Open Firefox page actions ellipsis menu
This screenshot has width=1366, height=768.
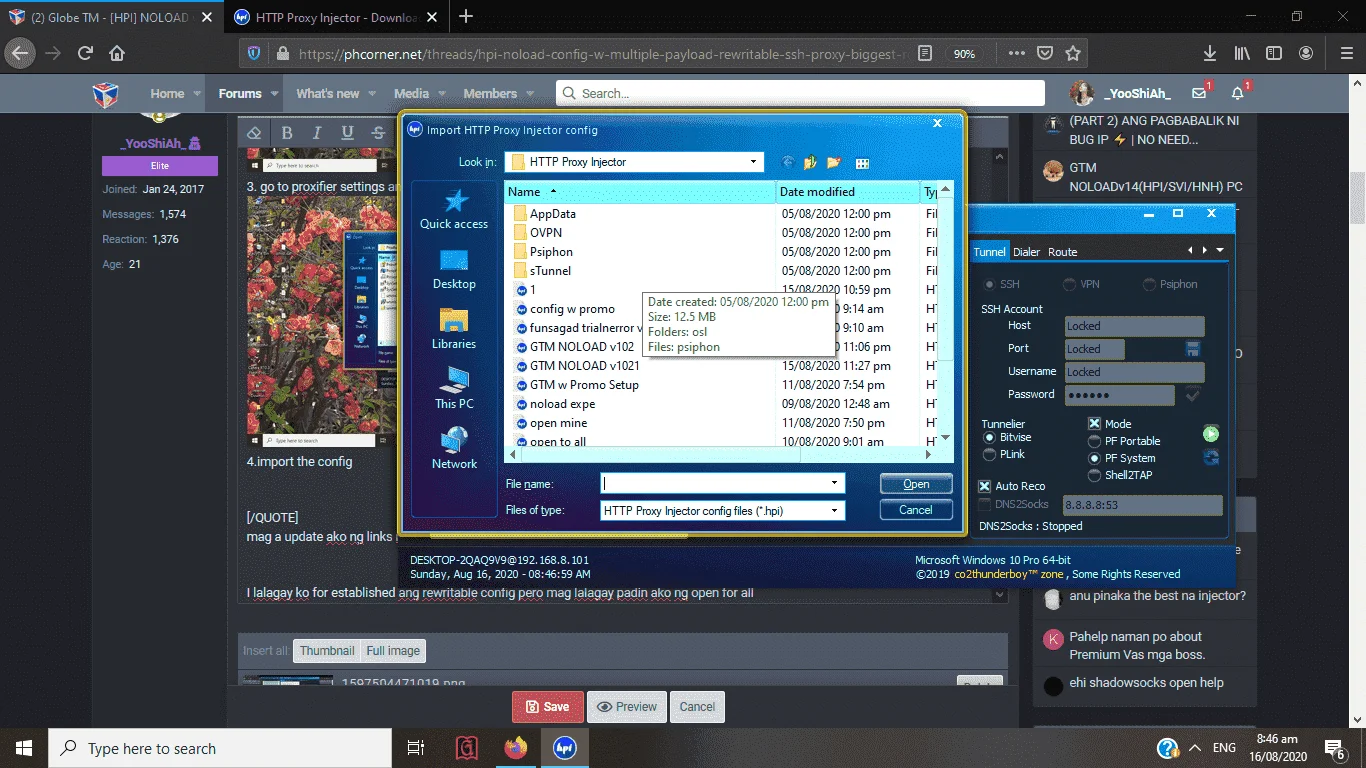click(x=1017, y=53)
